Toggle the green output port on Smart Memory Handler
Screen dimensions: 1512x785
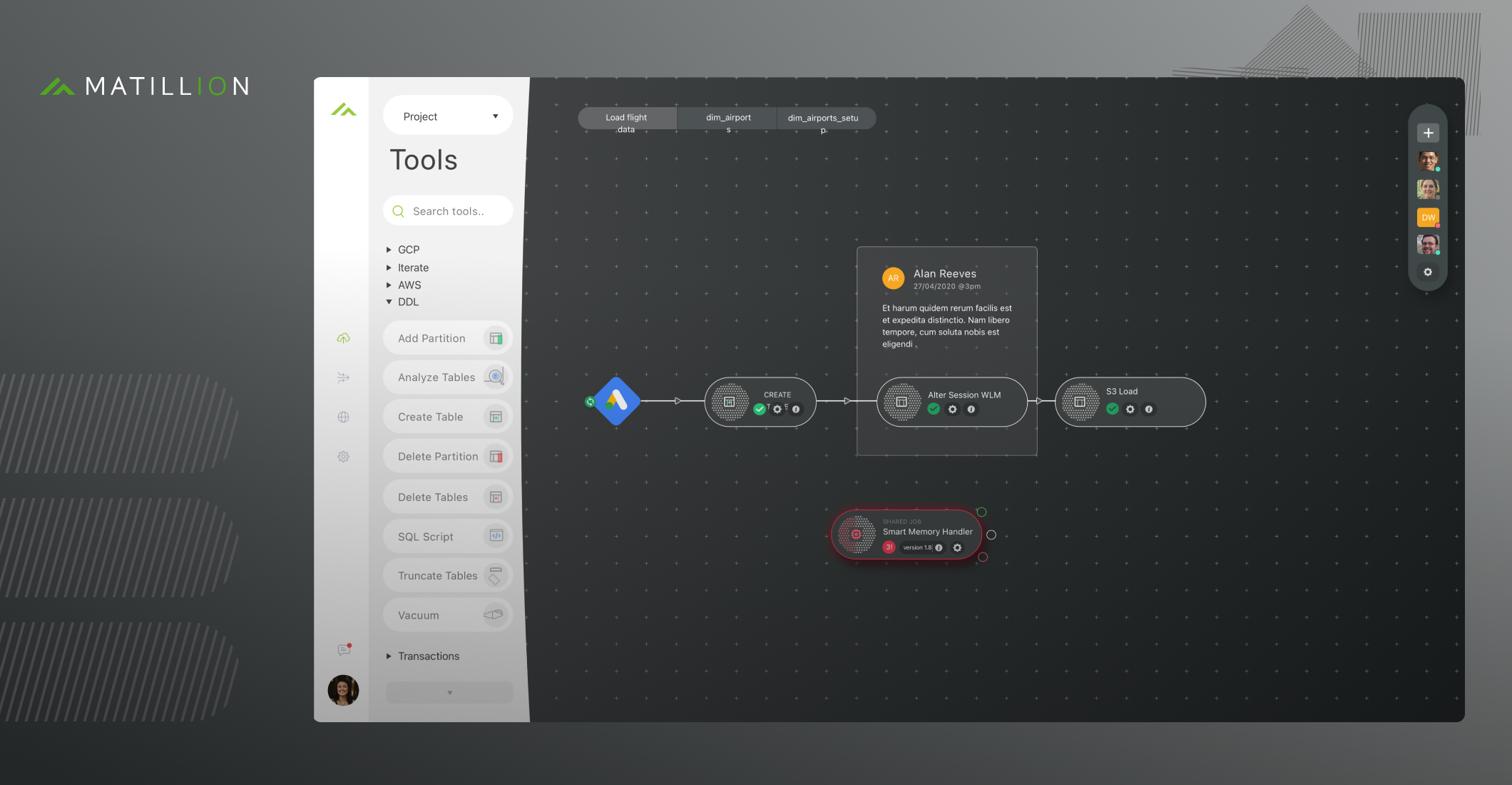pyautogui.click(x=982, y=512)
